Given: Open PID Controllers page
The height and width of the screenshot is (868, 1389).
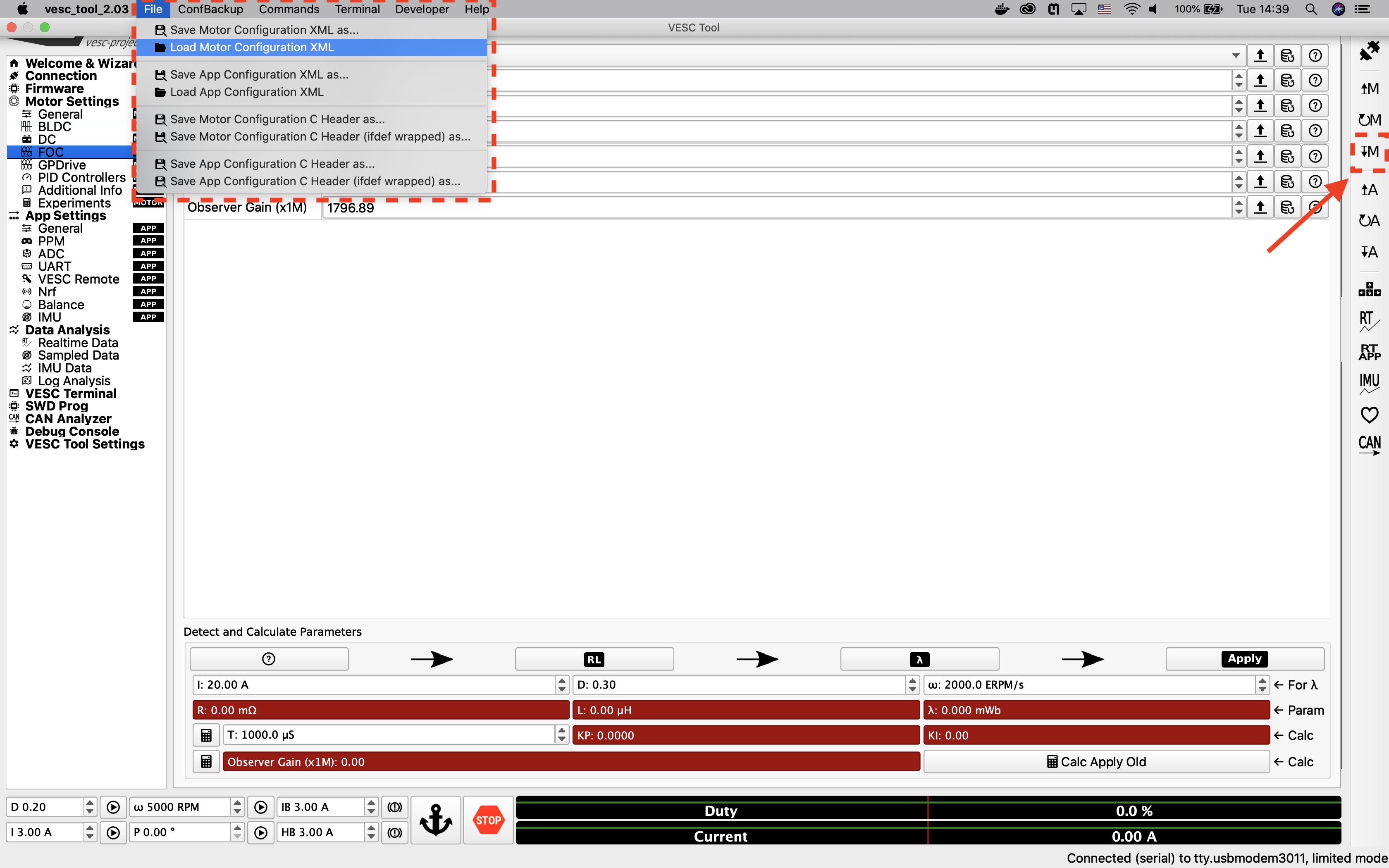Looking at the screenshot, I should click(x=81, y=178).
